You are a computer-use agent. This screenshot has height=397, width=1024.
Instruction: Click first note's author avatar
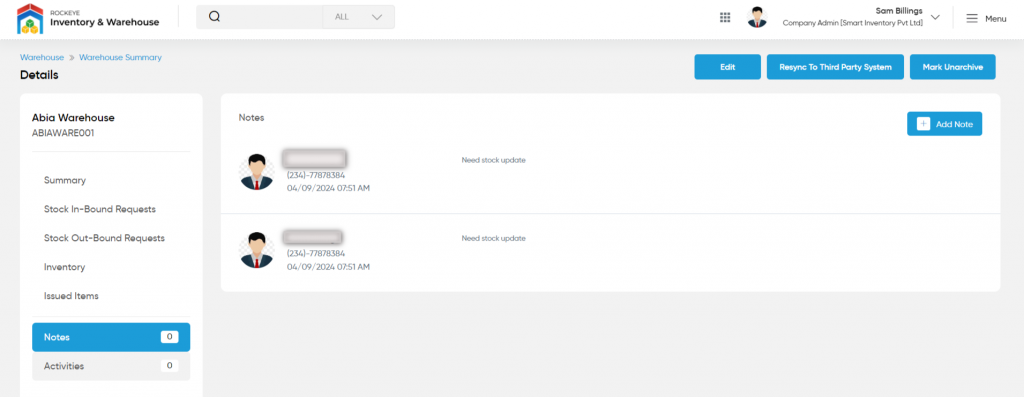pyautogui.click(x=257, y=172)
